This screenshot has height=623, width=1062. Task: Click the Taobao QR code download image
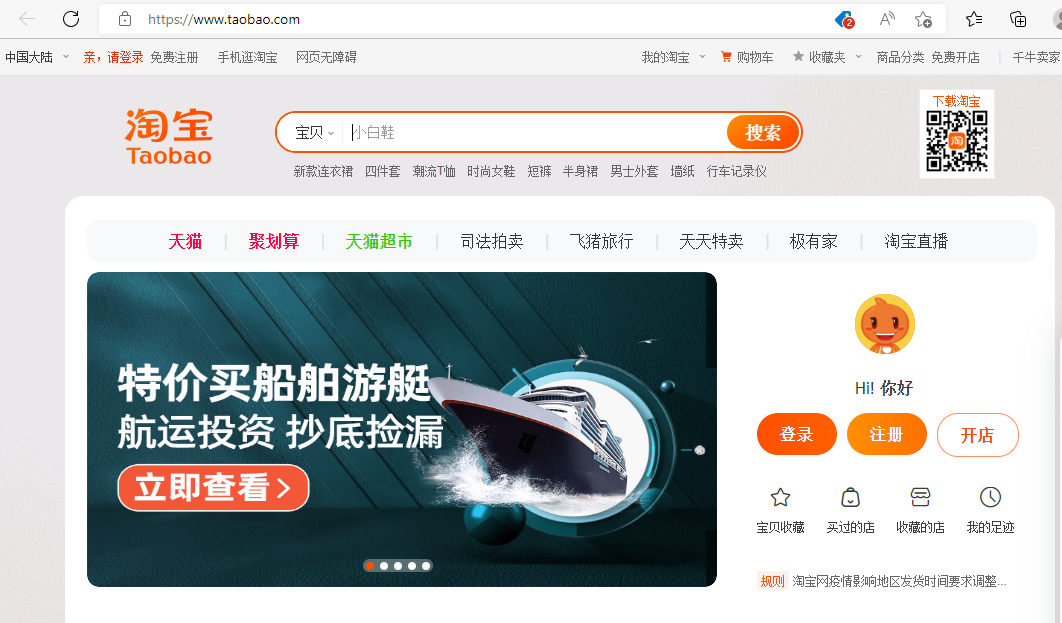[956, 141]
